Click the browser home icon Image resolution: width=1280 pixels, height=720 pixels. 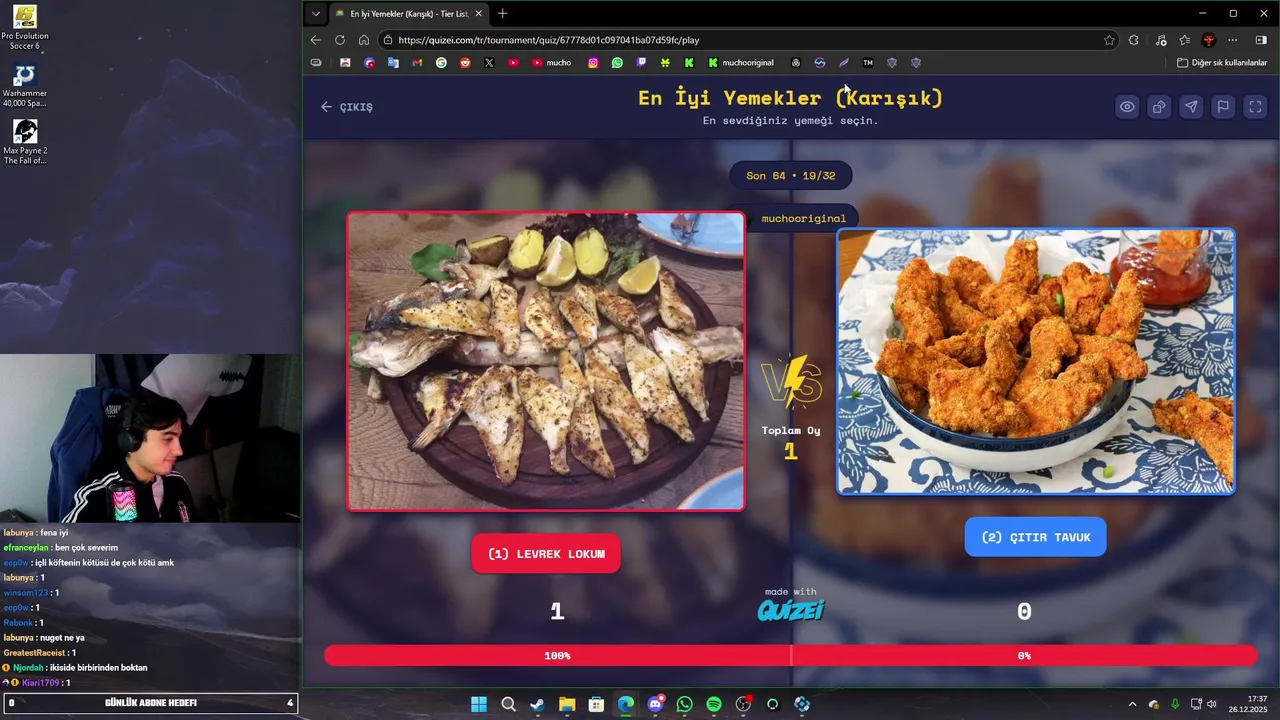(364, 40)
